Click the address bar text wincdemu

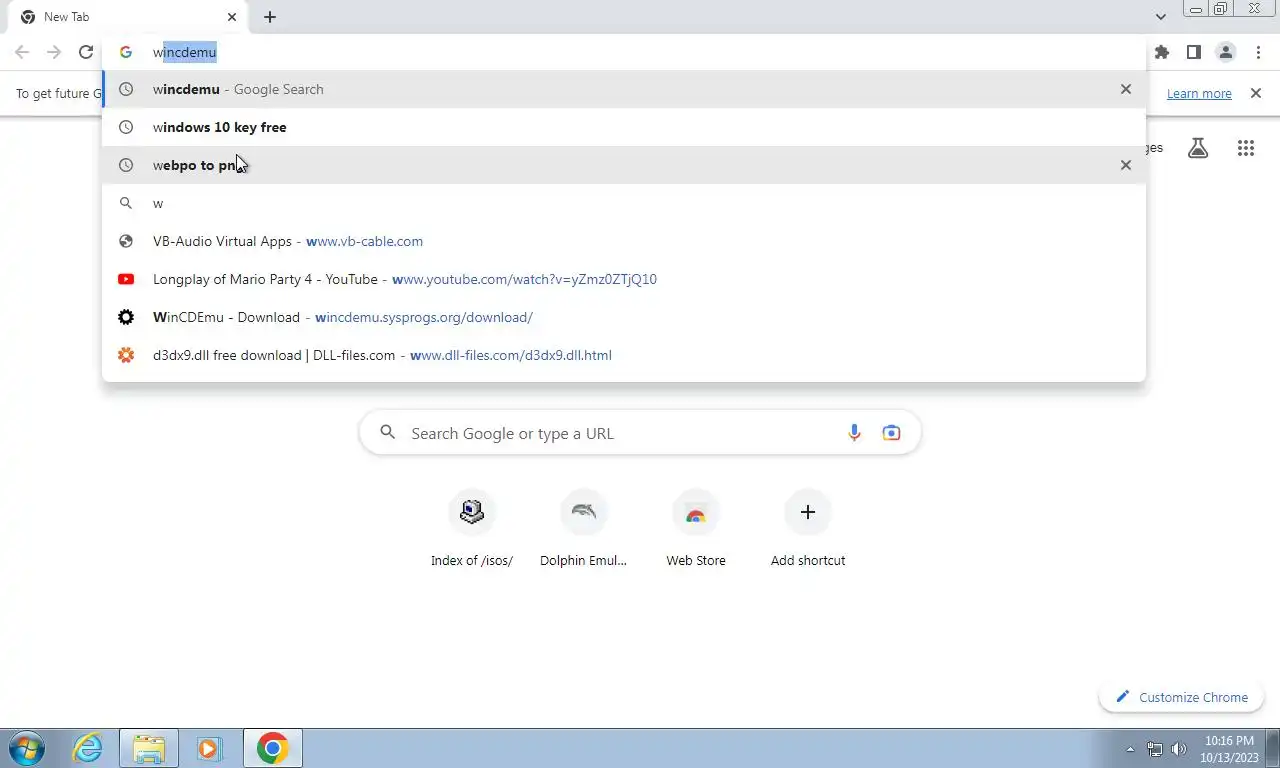tap(185, 52)
